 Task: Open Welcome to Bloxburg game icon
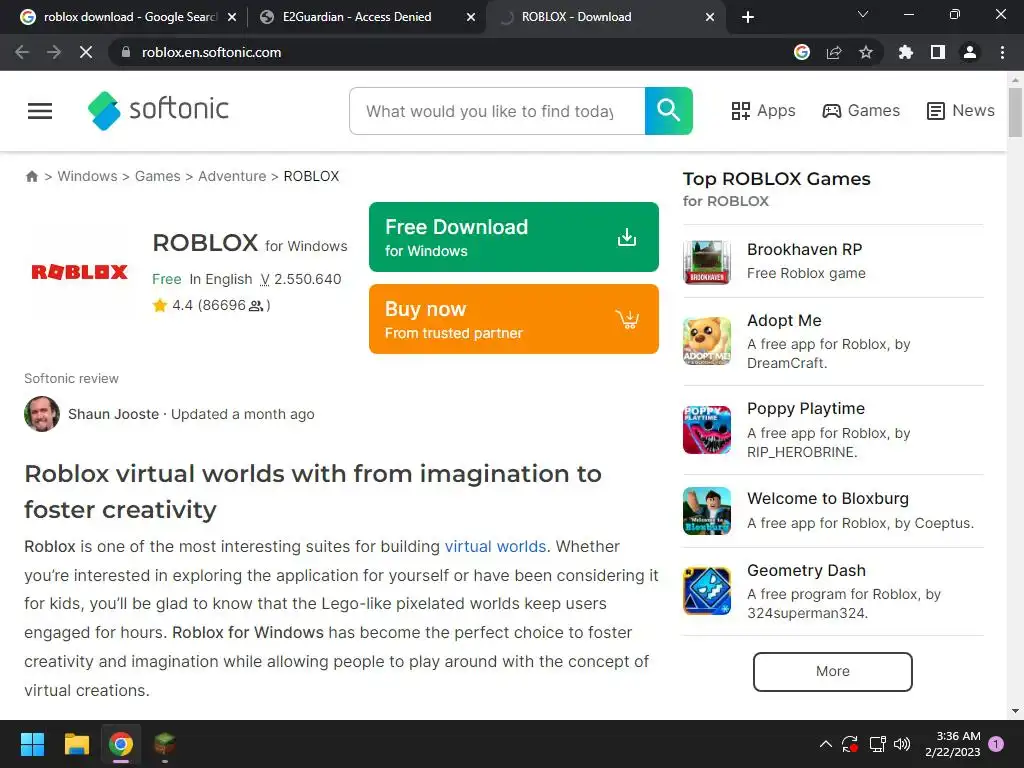tap(707, 511)
